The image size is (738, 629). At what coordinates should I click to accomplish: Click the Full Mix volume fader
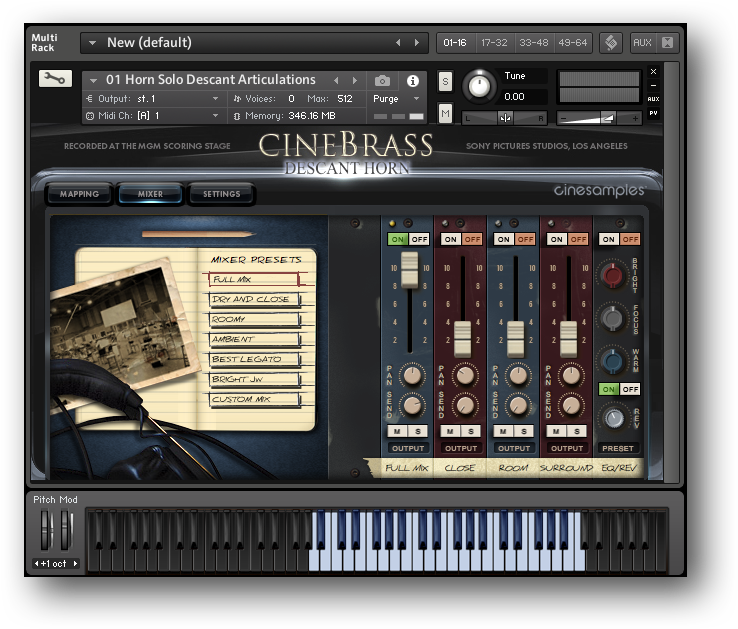tap(409, 270)
